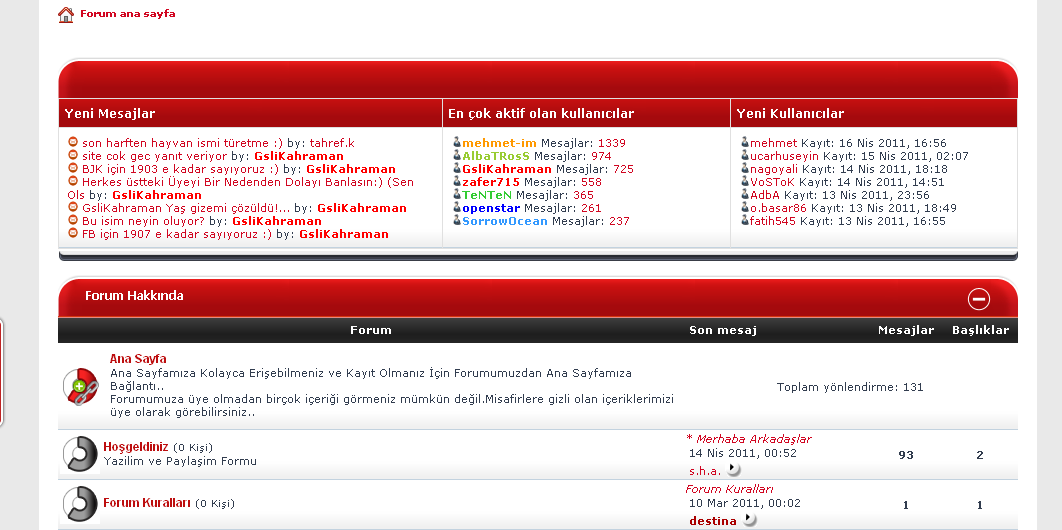Click the Yeni Mesajlar panel header
Viewport: 1062px width, 530px height.
pyautogui.click(x=250, y=113)
